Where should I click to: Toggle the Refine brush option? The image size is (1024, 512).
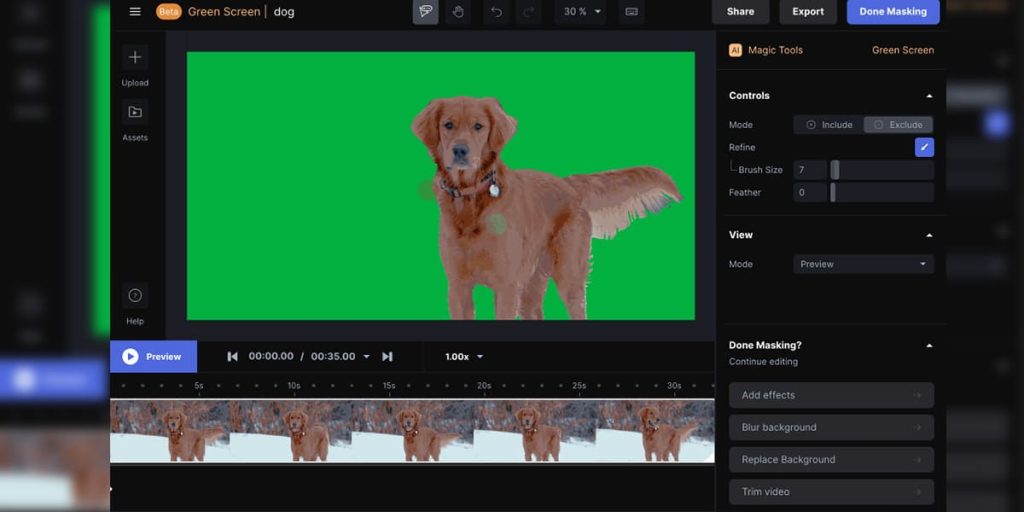tap(924, 147)
